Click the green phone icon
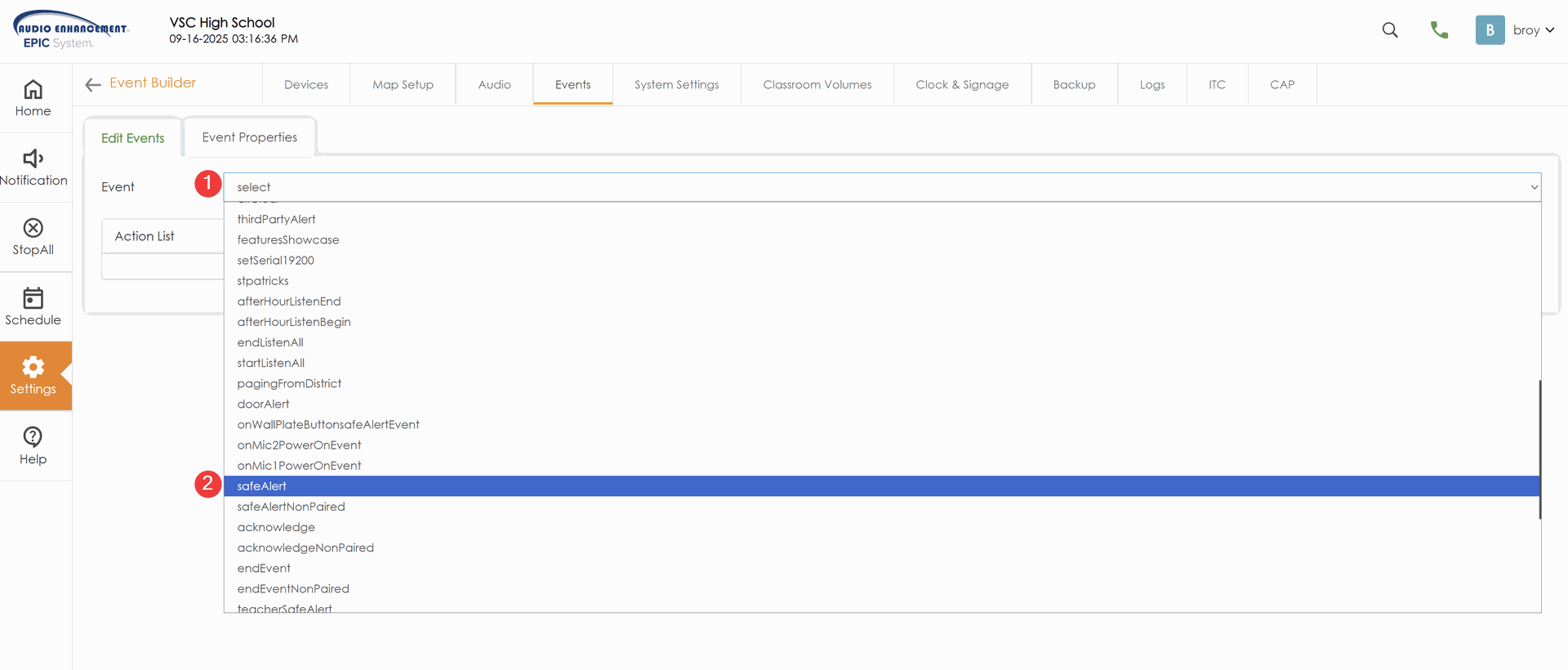Image resolution: width=1568 pixels, height=670 pixels. [1439, 30]
